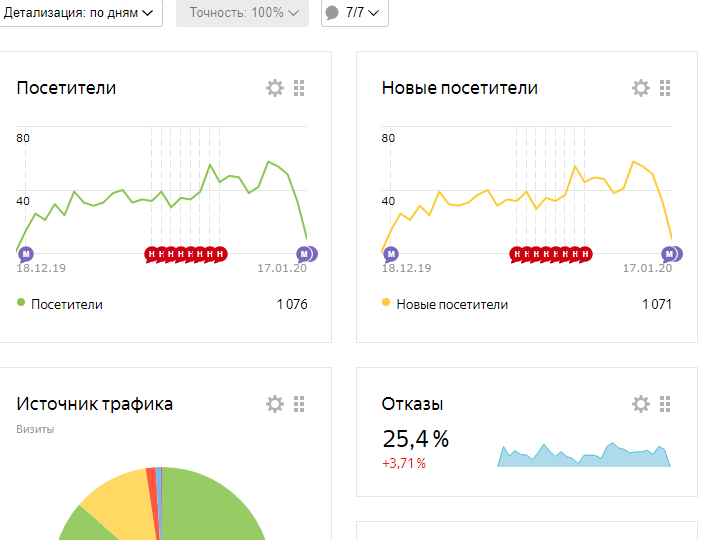Open the Новые посетители widget title
Viewport: 712px width, 540px height.
point(460,88)
